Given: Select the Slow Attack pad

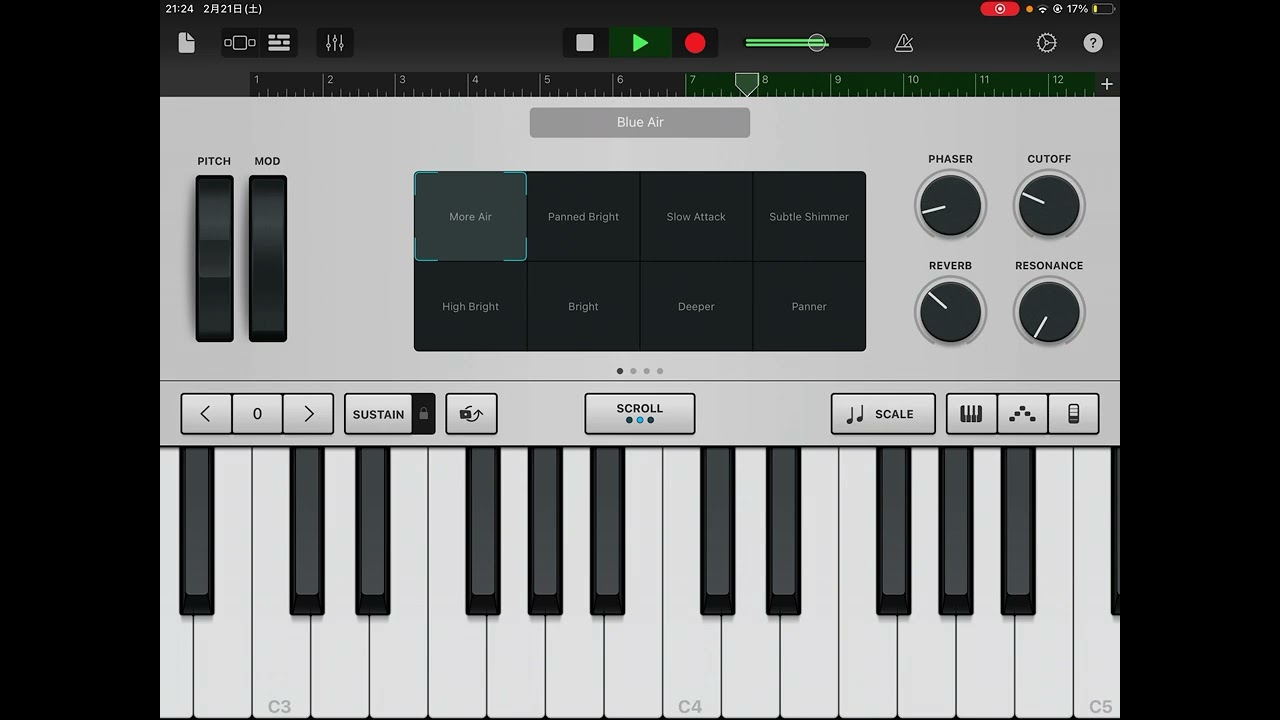Looking at the screenshot, I should tap(696, 216).
